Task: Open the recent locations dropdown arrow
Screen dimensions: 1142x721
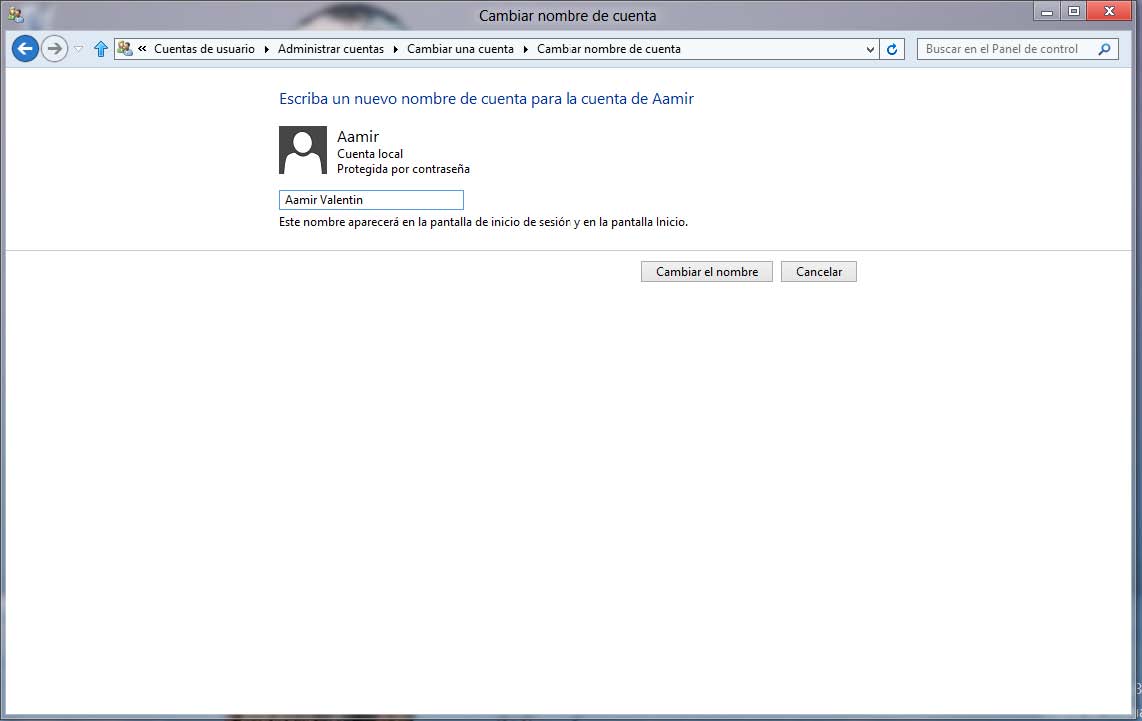Action: (x=79, y=49)
